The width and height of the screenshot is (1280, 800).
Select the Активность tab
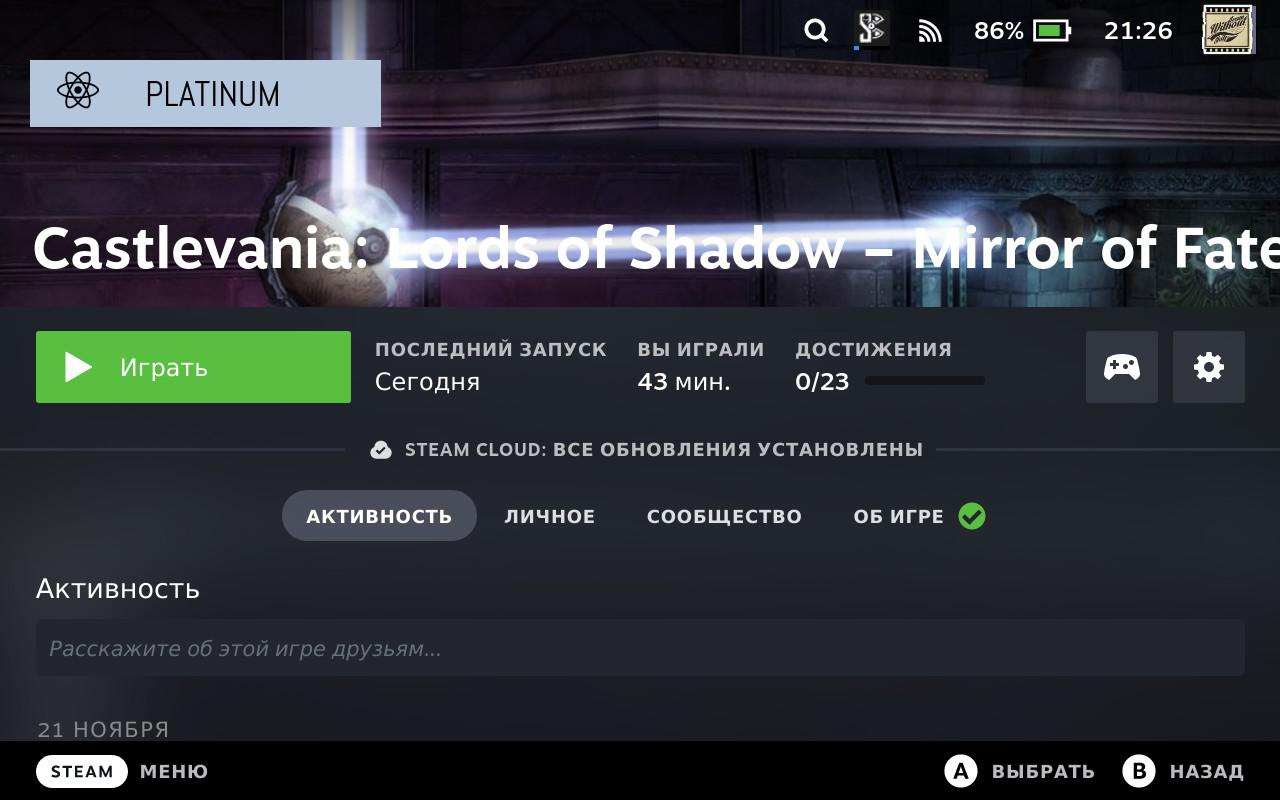pos(379,516)
